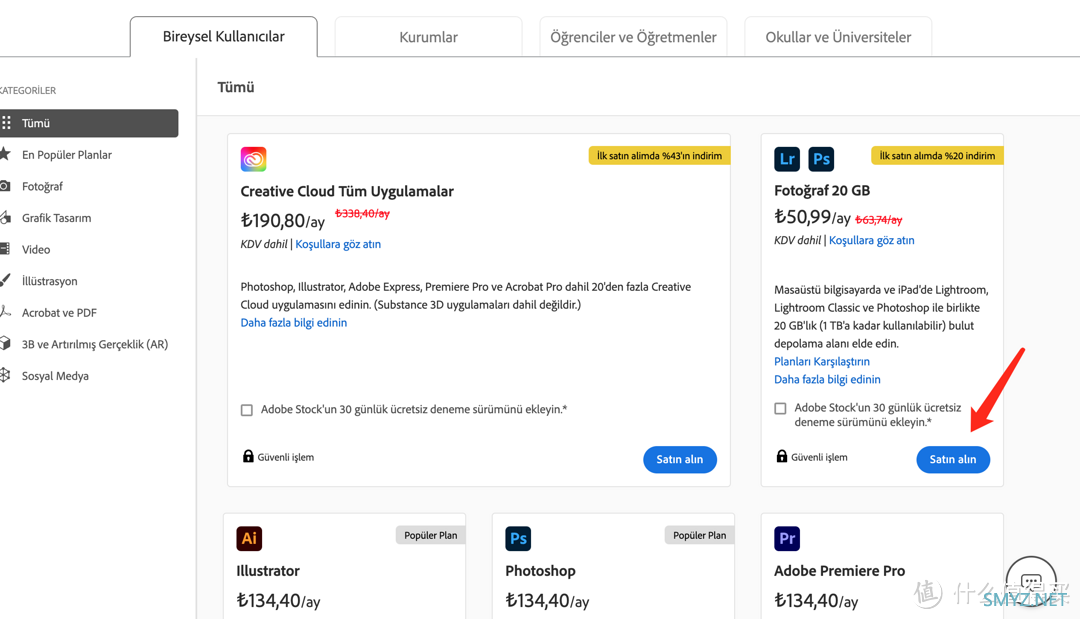
Task: Click Daha fazla bilgi edinin under Creative Cloud
Action: pos(293,322)
